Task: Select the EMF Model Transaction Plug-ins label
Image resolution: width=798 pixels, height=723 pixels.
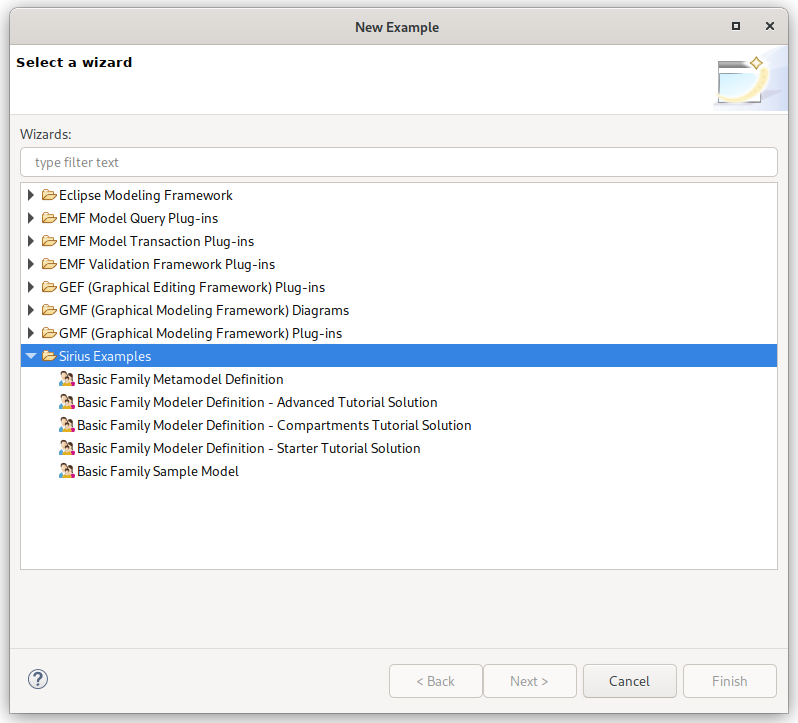Action: tap(156, 241)
